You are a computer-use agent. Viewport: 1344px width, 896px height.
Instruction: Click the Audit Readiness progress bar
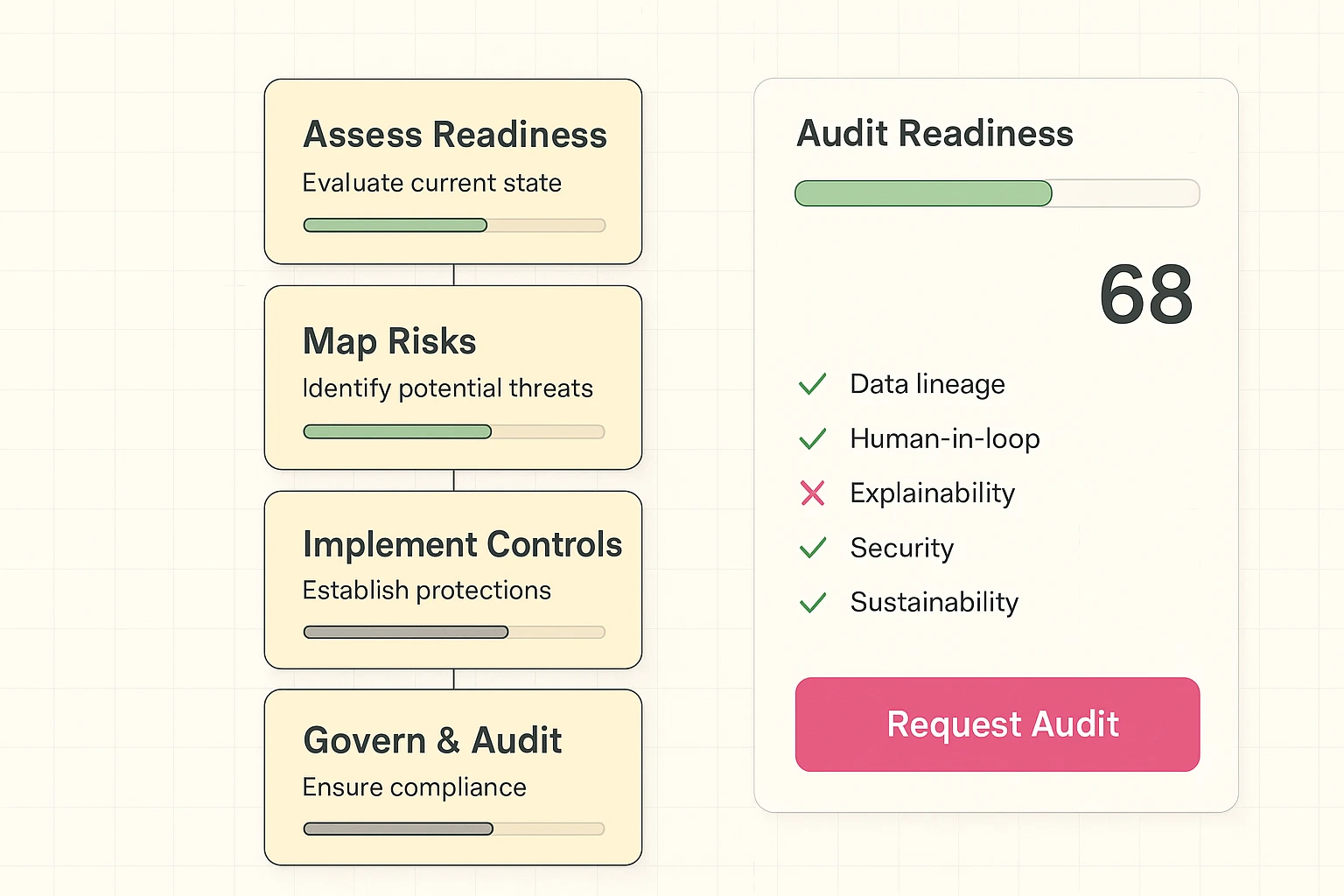tap(997, 193)
